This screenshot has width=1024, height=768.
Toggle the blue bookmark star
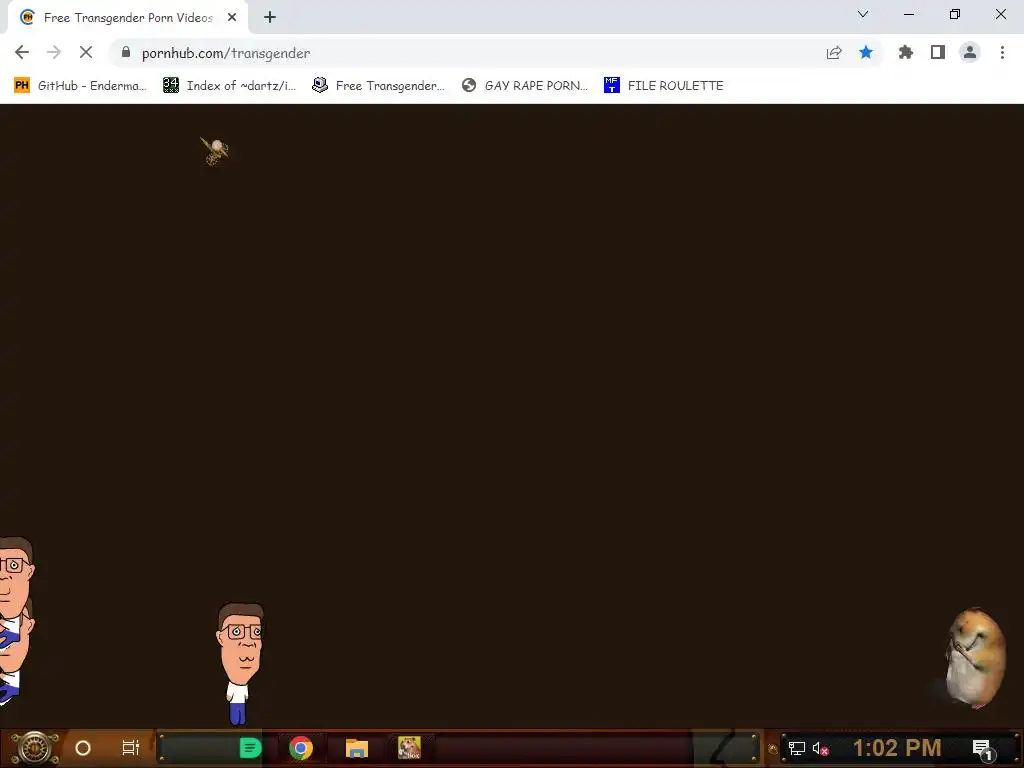coord(866,52)
